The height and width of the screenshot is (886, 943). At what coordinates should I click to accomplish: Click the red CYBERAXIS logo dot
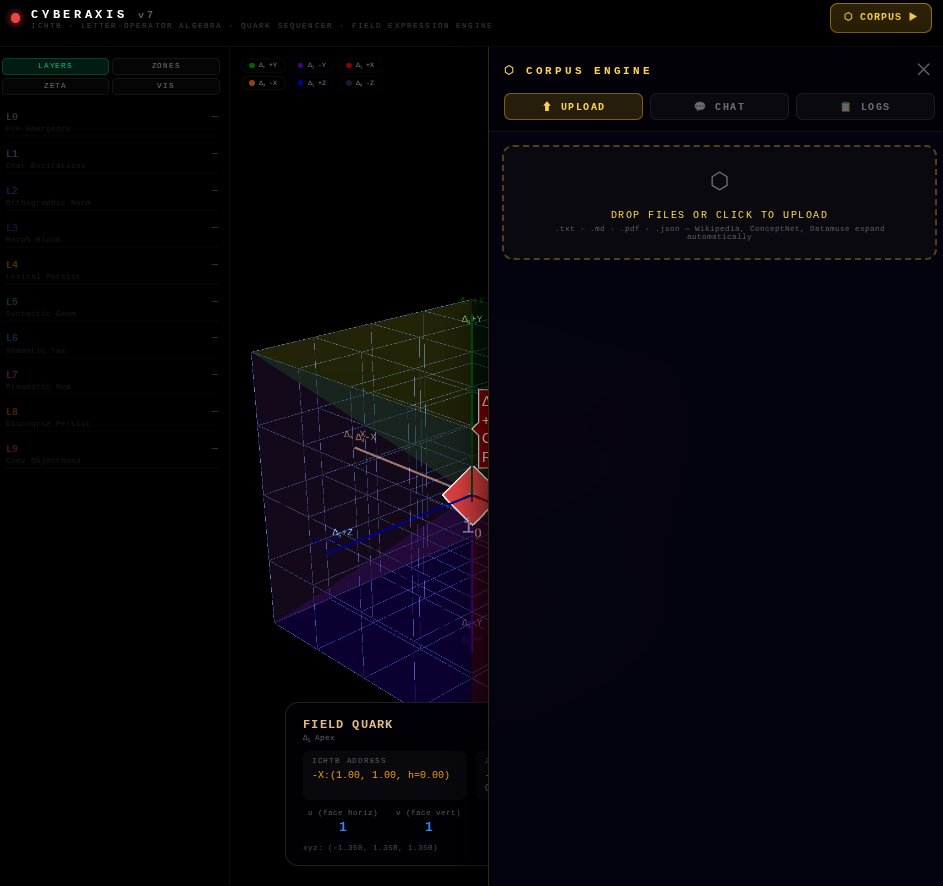click(x=14, y=15)
